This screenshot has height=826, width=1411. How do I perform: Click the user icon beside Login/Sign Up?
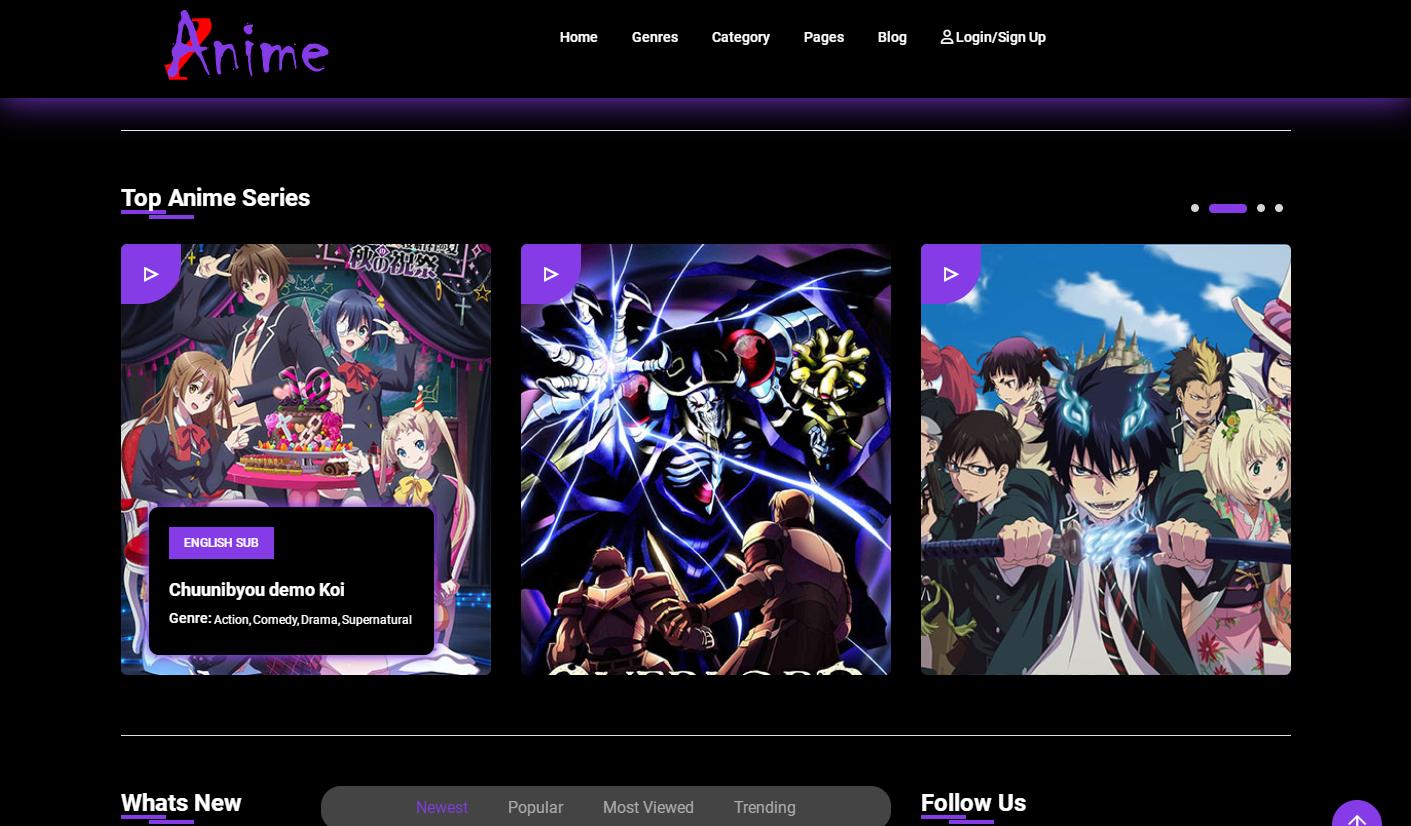pos(947,37)
